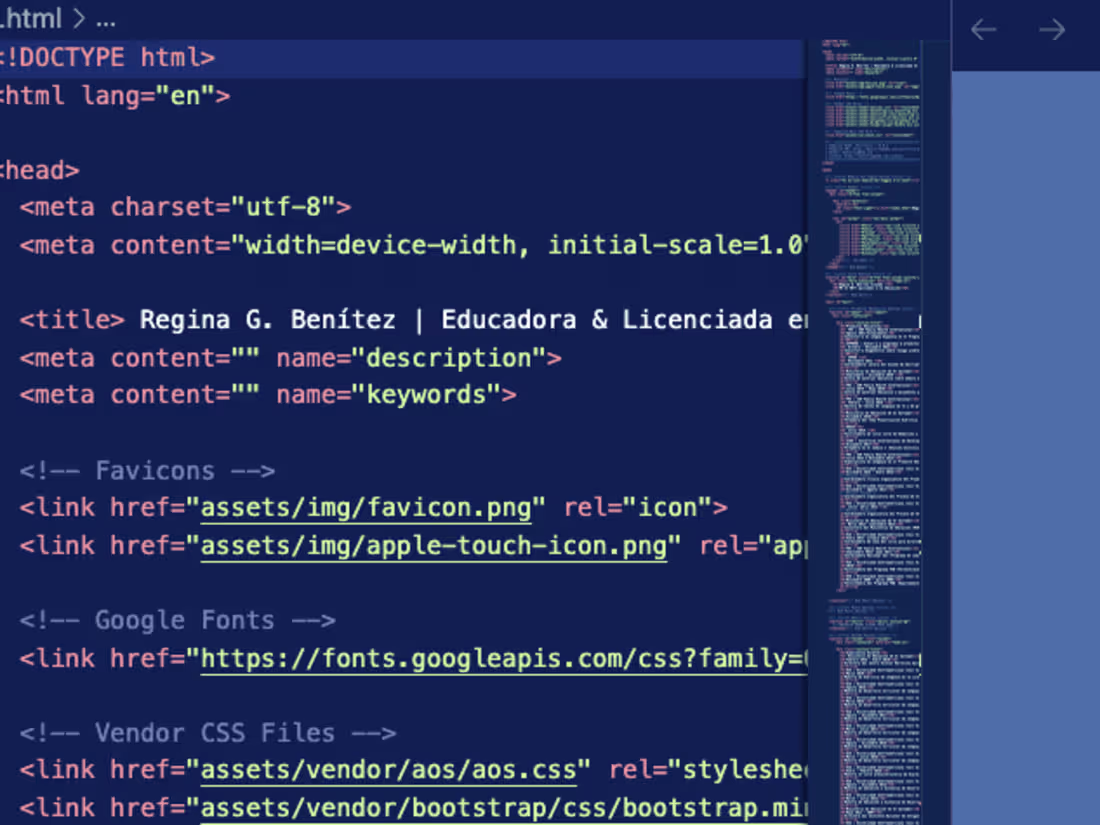Click the Favicons comment line
This screenshot has height=825, width=1100.
pyautogui.click(x=145, y=470)
